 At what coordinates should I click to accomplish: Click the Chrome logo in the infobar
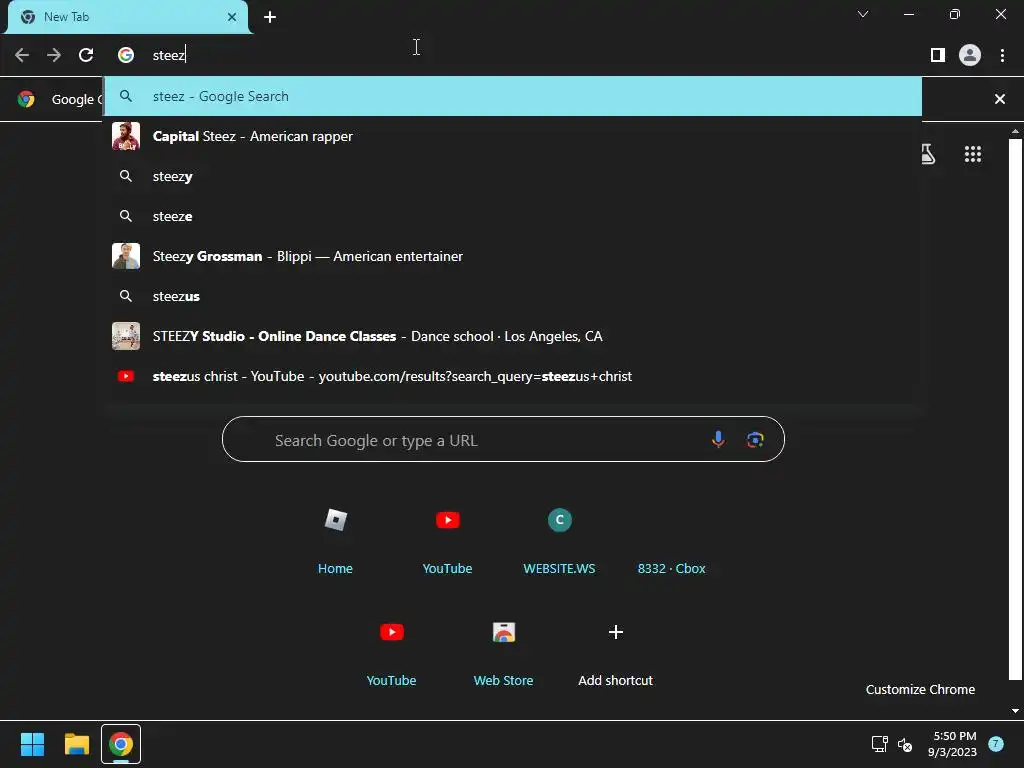click(26, 99)
